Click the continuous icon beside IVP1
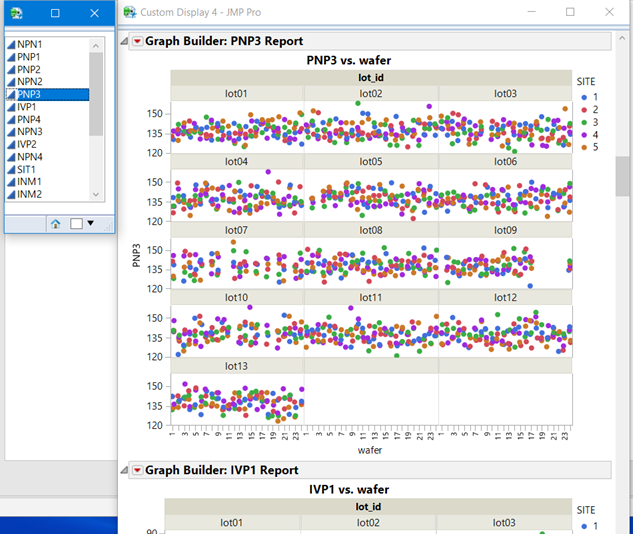 (11, 107)
